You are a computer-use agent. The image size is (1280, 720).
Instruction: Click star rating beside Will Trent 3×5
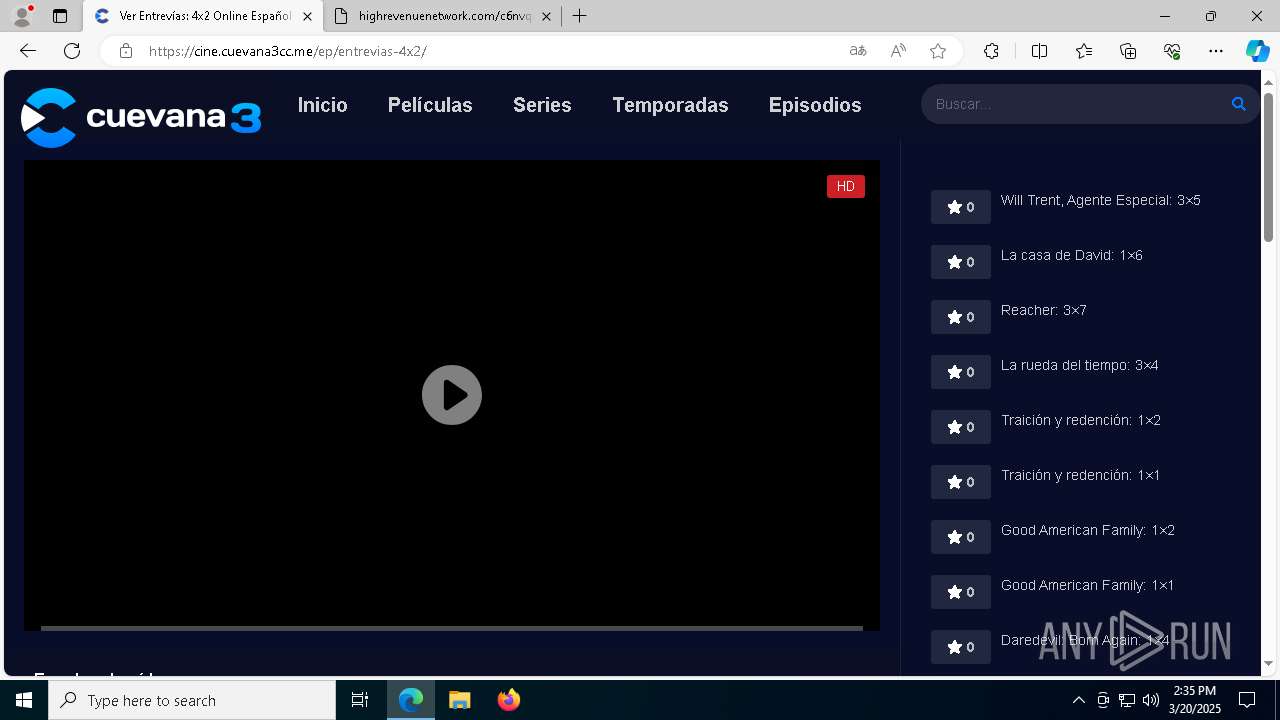pyautogui.click(x=961, y=207)
